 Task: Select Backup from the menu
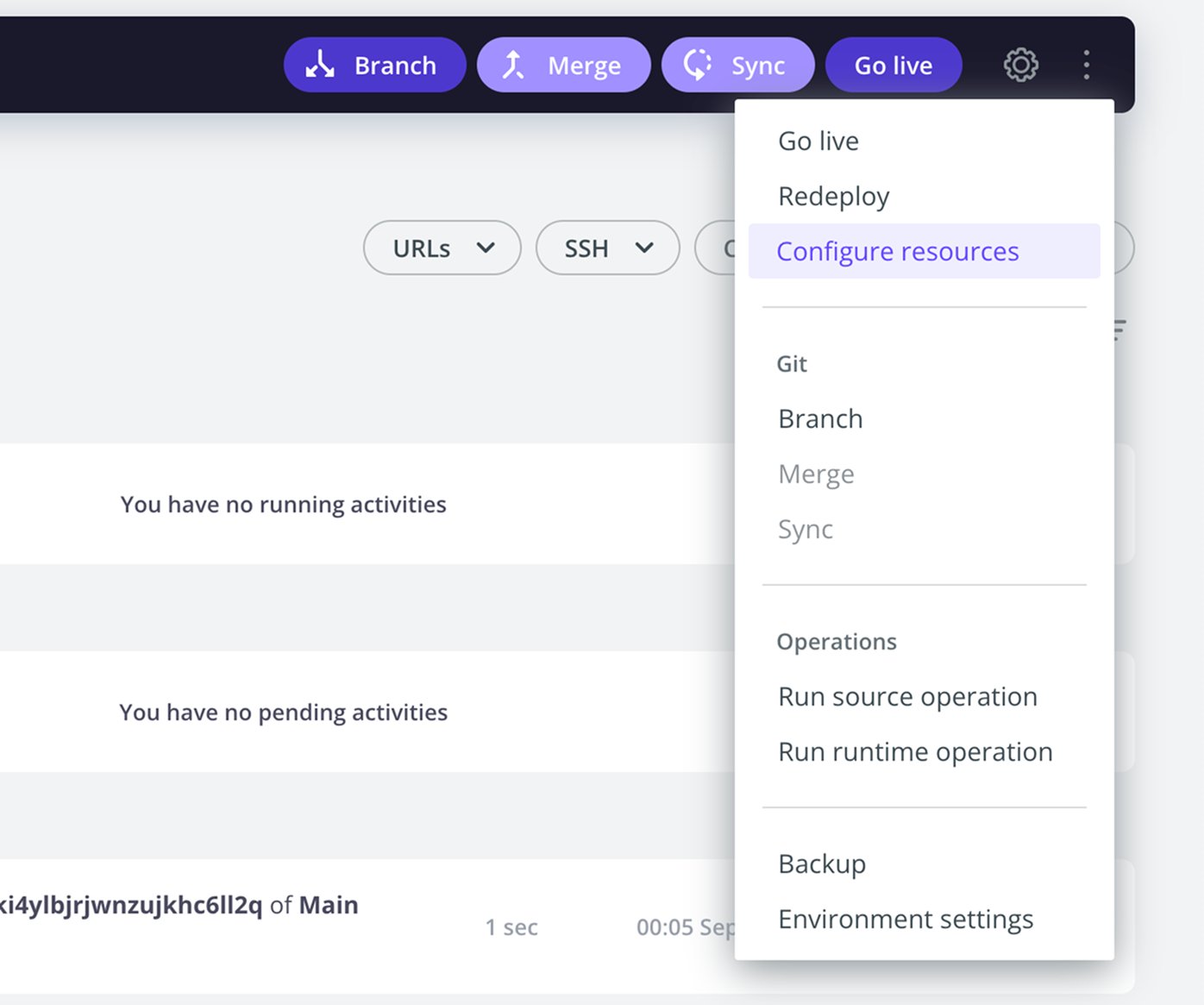(822, 864)
